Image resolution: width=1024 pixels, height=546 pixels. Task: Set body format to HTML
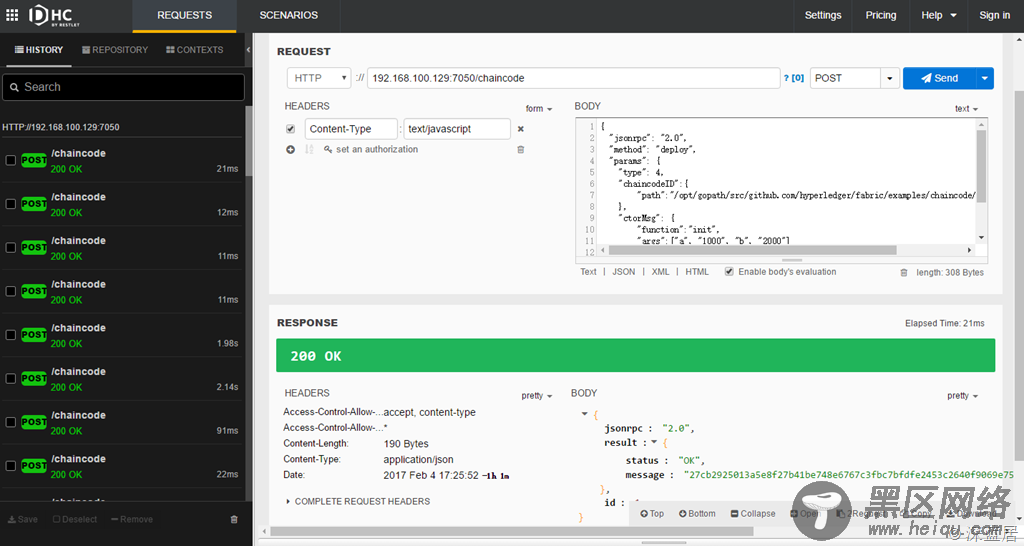tap(697, 272)
